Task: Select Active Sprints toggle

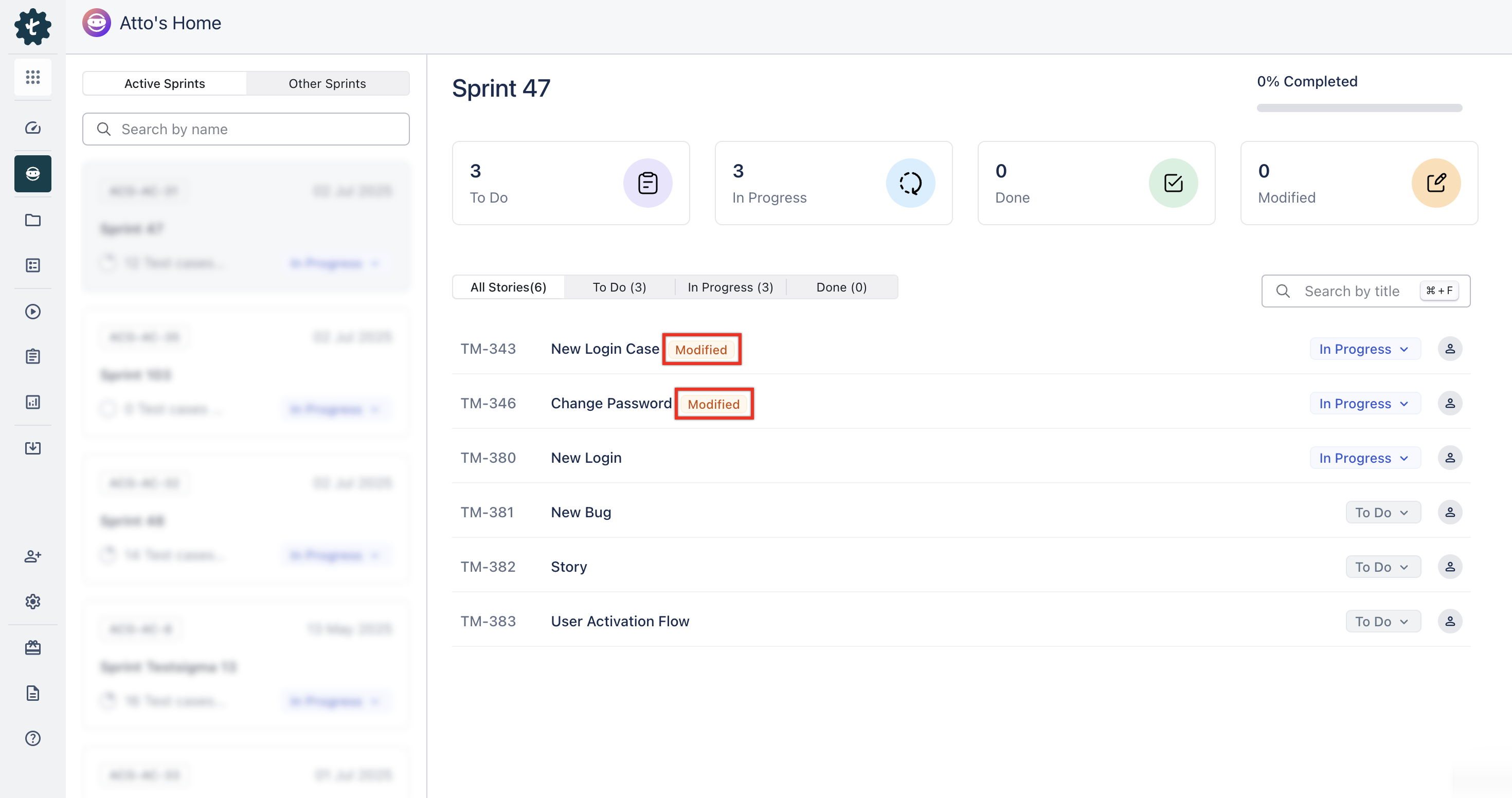Action: [165, 83]
